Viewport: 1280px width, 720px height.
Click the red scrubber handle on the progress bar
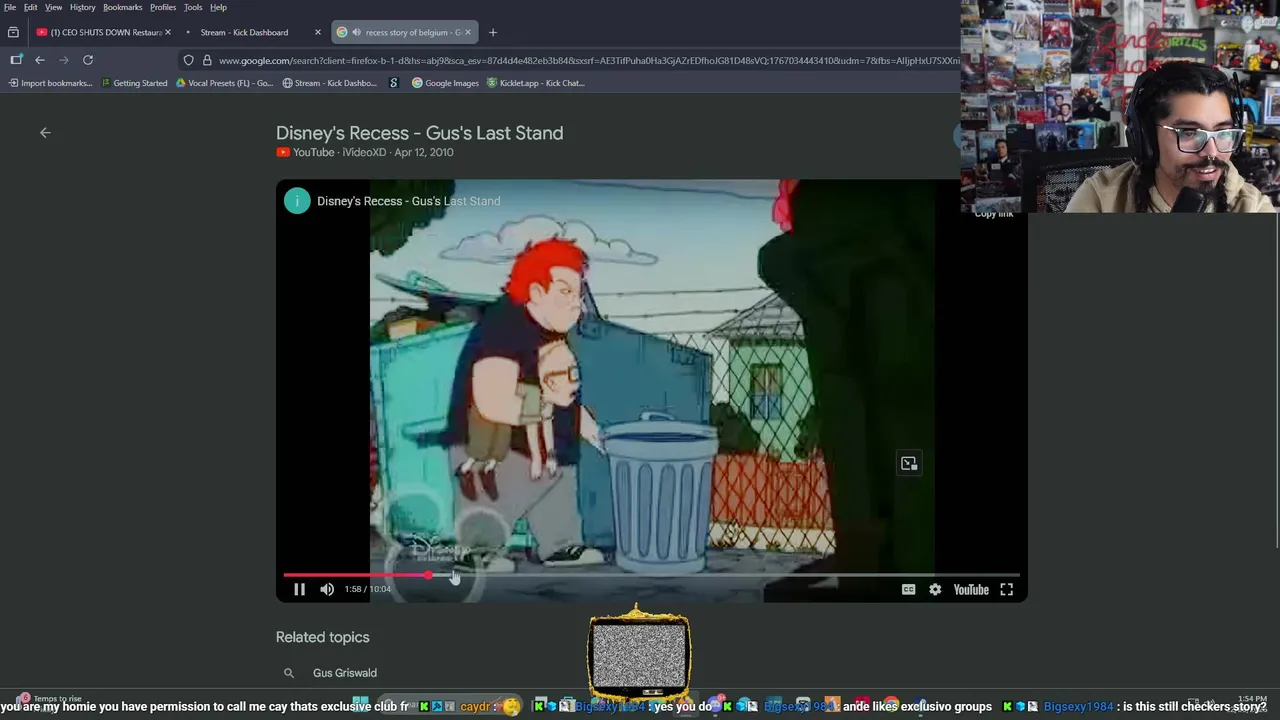coord(429,575)
